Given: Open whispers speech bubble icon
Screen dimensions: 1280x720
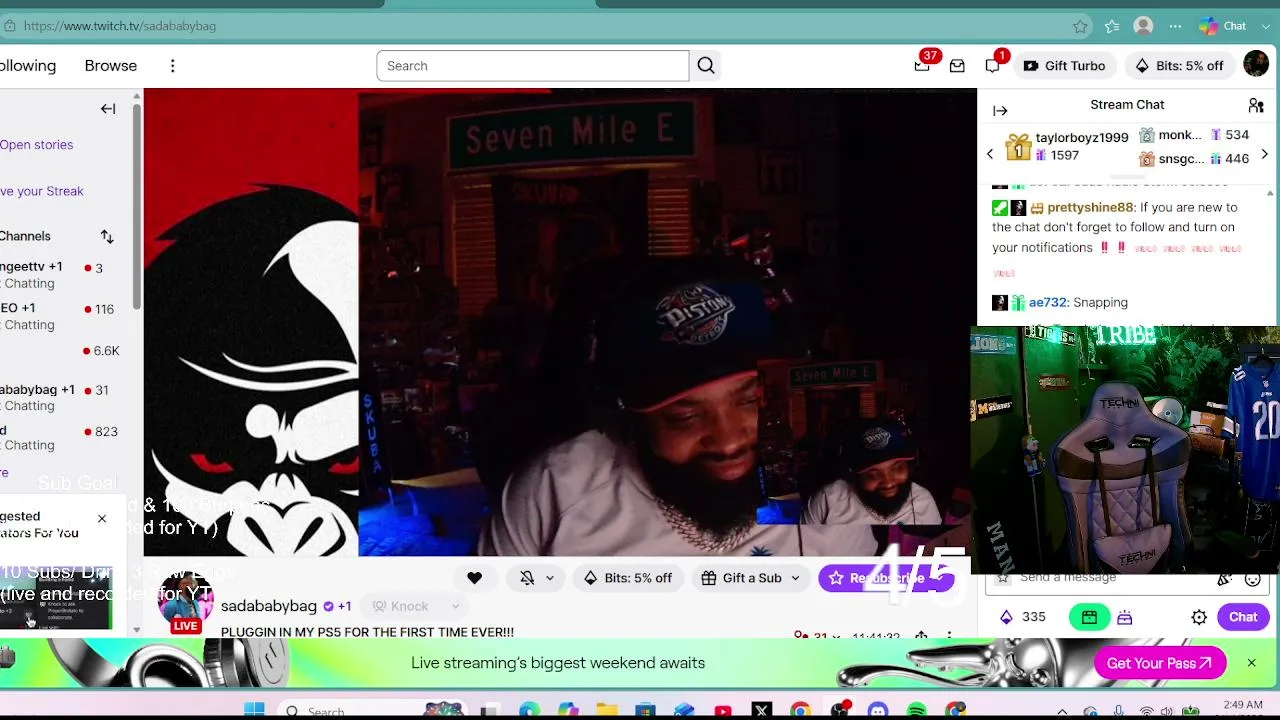Looking at the screenshot, I should click(x=992, y=66).
